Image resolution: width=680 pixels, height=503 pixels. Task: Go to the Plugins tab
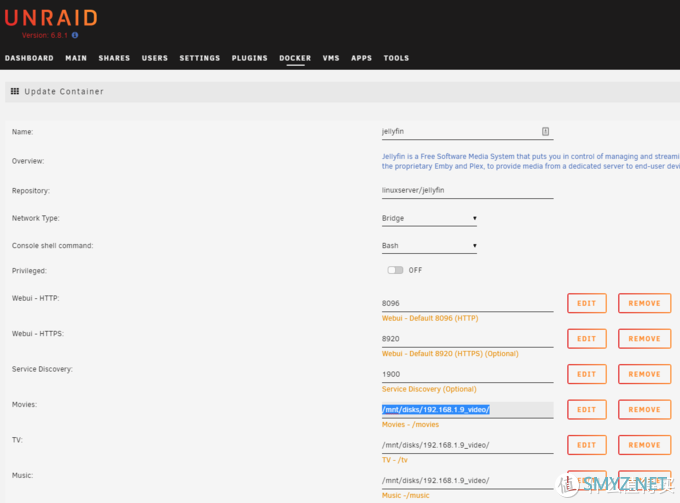(x=250, y=58)
